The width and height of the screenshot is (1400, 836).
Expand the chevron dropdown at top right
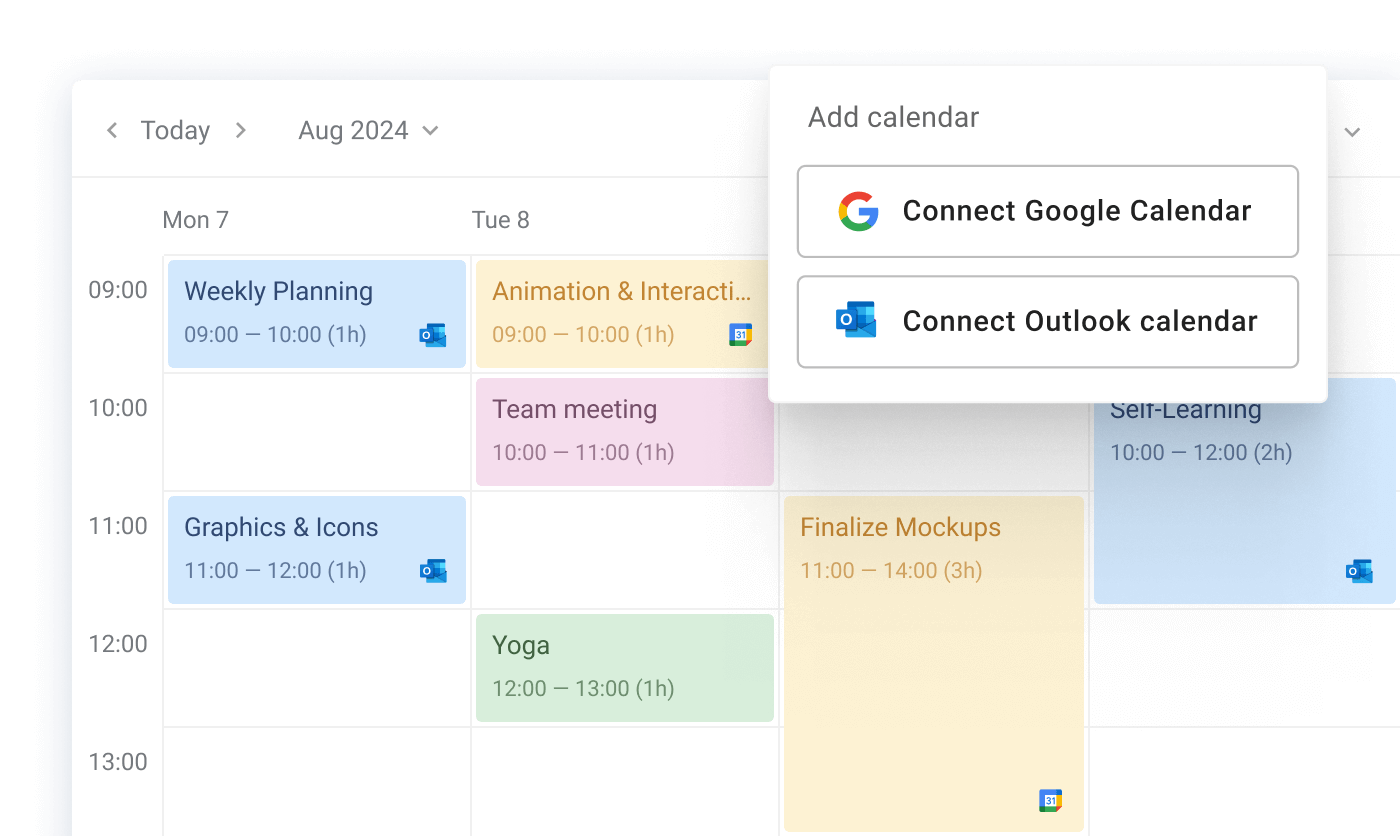1352,131
